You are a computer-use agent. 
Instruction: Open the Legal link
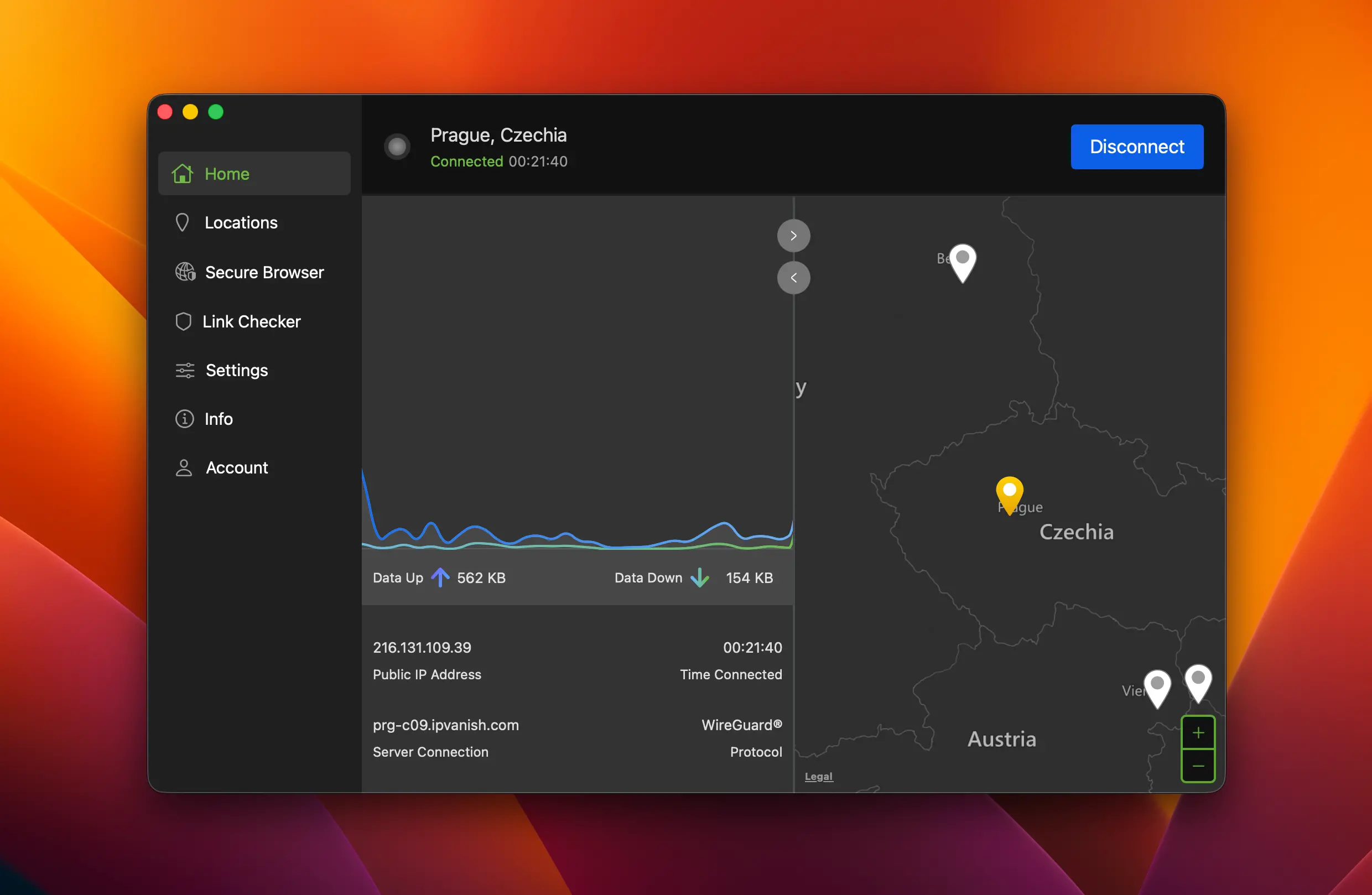[818, 776]
